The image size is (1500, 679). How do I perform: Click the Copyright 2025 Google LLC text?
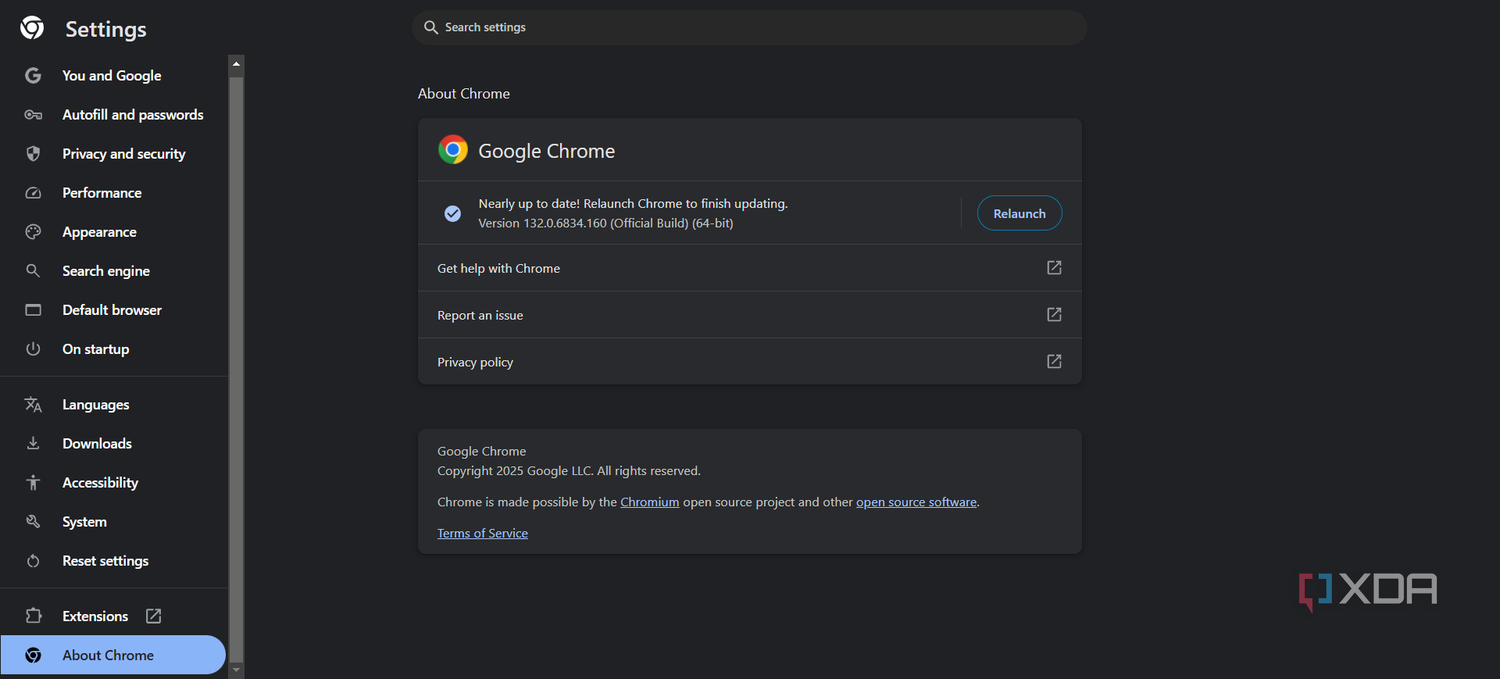569,471
